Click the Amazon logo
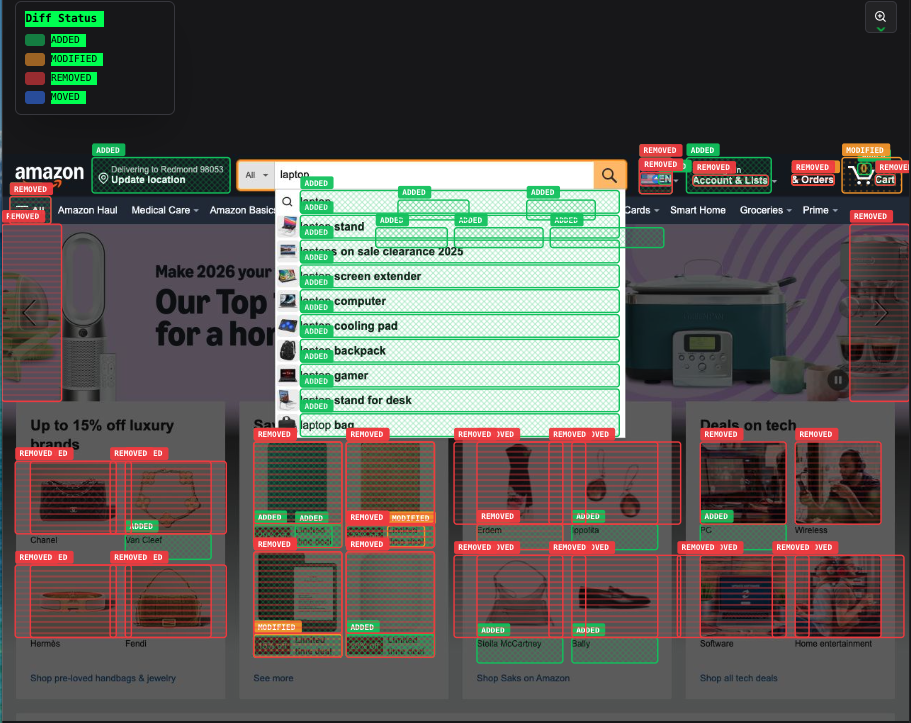This screenshot has height=723, width=911. pos(49,175)
